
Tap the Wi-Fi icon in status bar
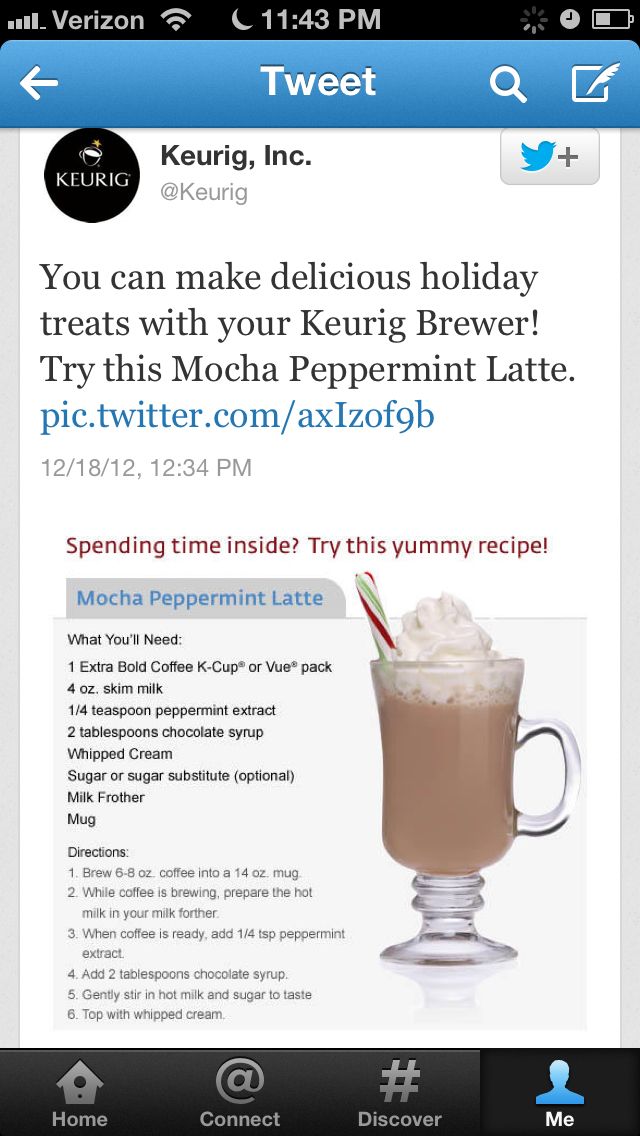pos(178,20)
